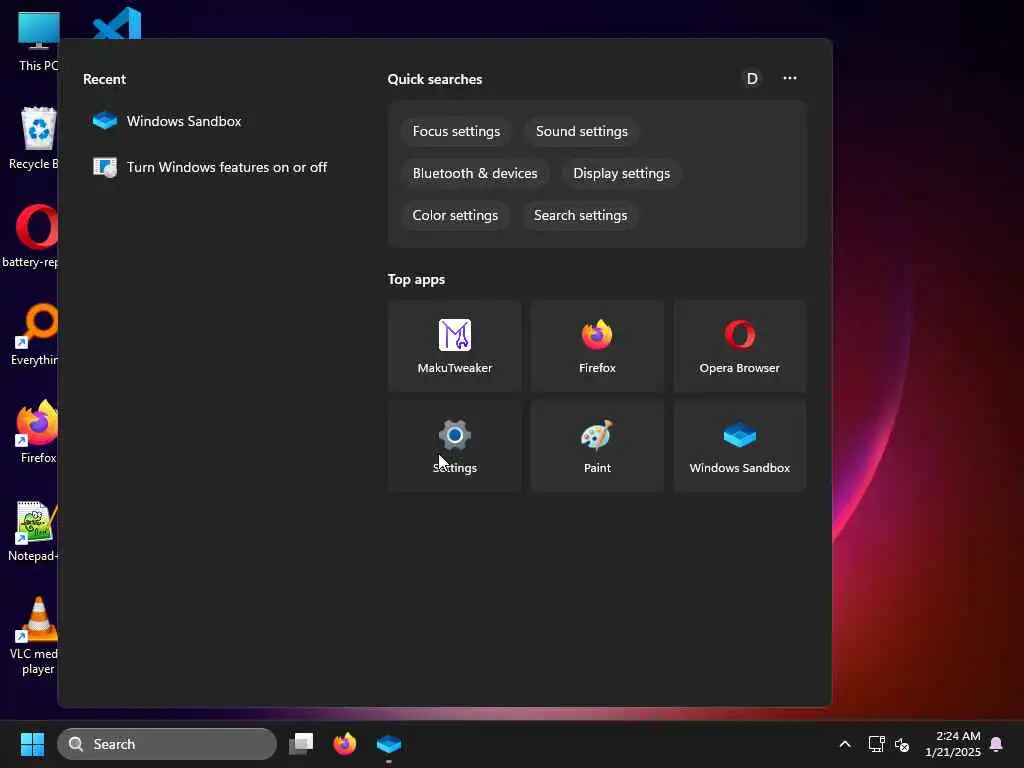1024x768 pixels.
Task: Open Task View on the taskbar
Action: tap(301, 744)
